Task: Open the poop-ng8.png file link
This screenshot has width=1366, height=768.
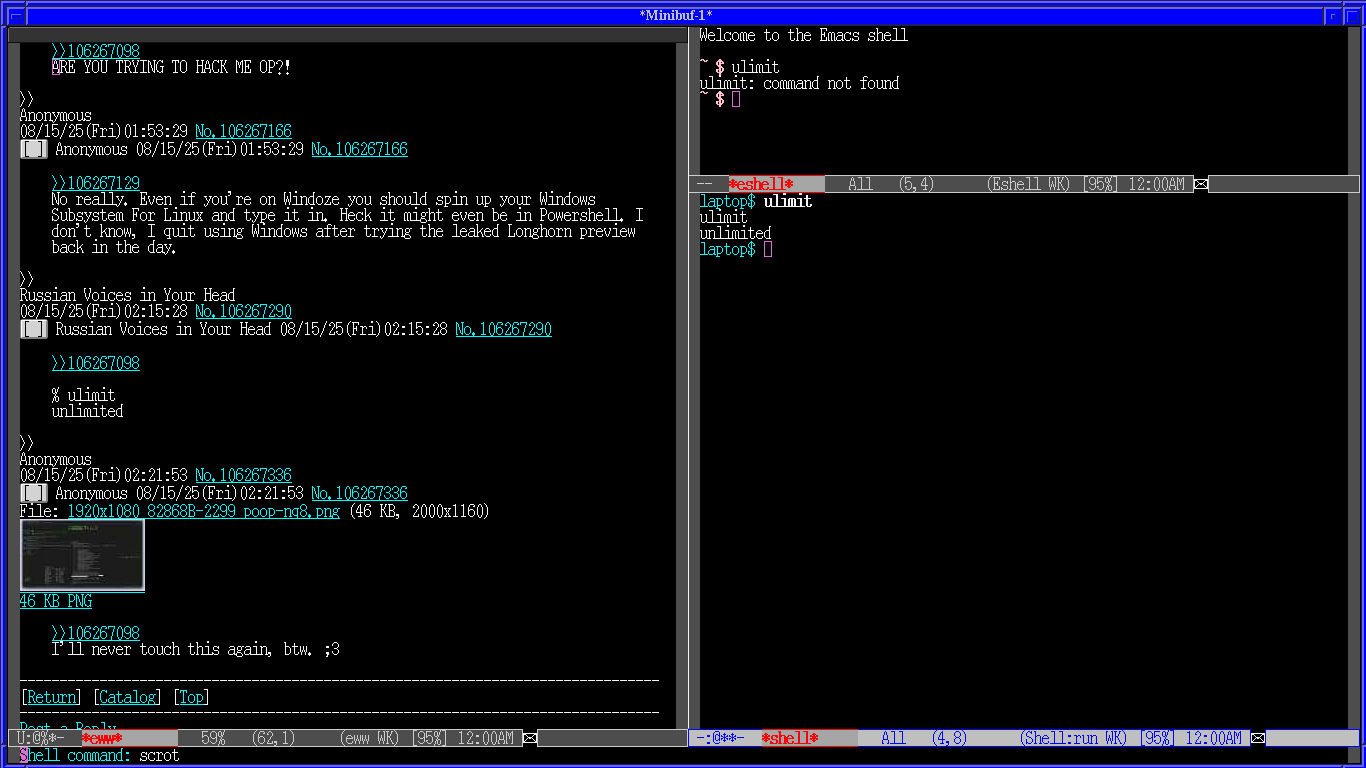Action: 204,512
